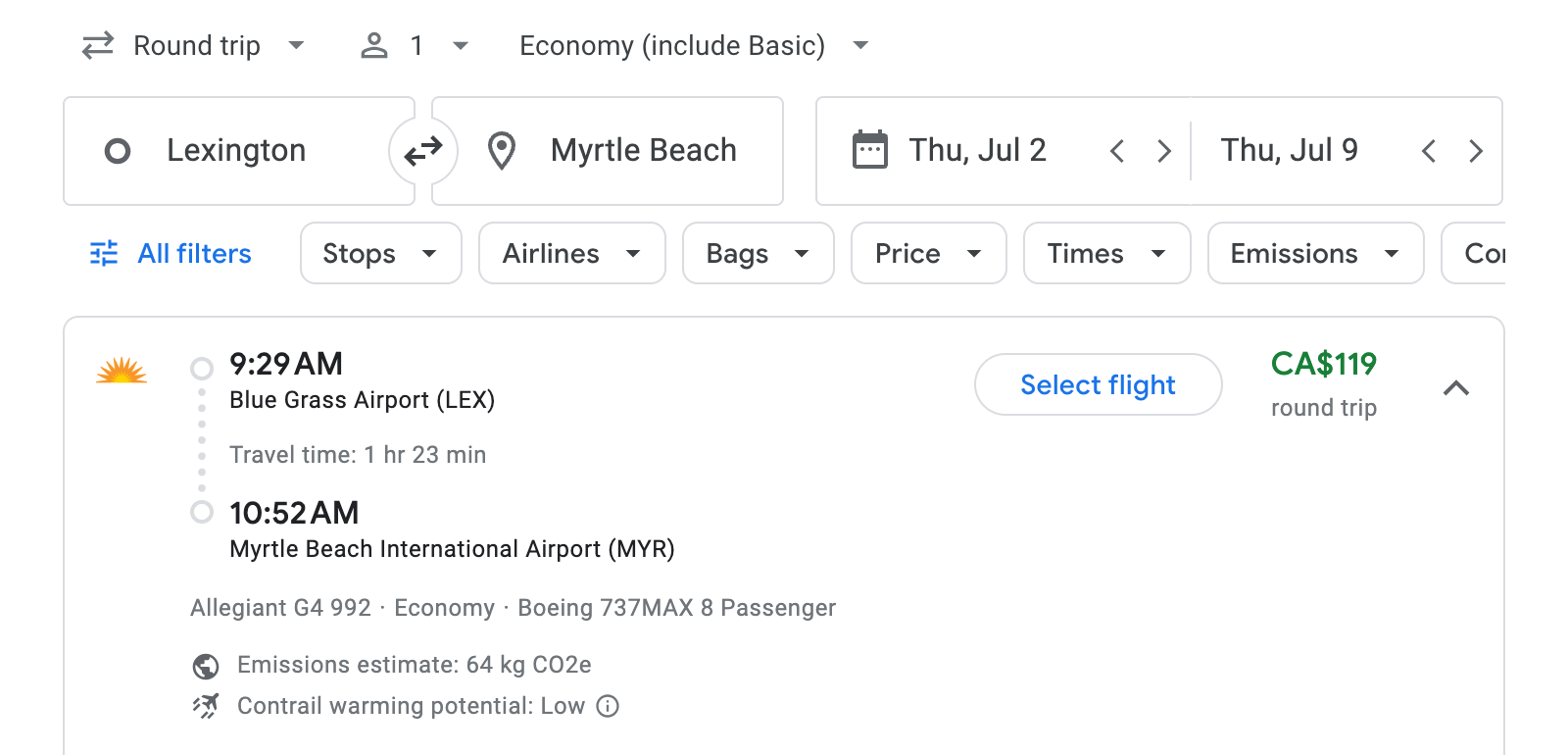Open the Emissions filter dropdown

pos(1314,253)
